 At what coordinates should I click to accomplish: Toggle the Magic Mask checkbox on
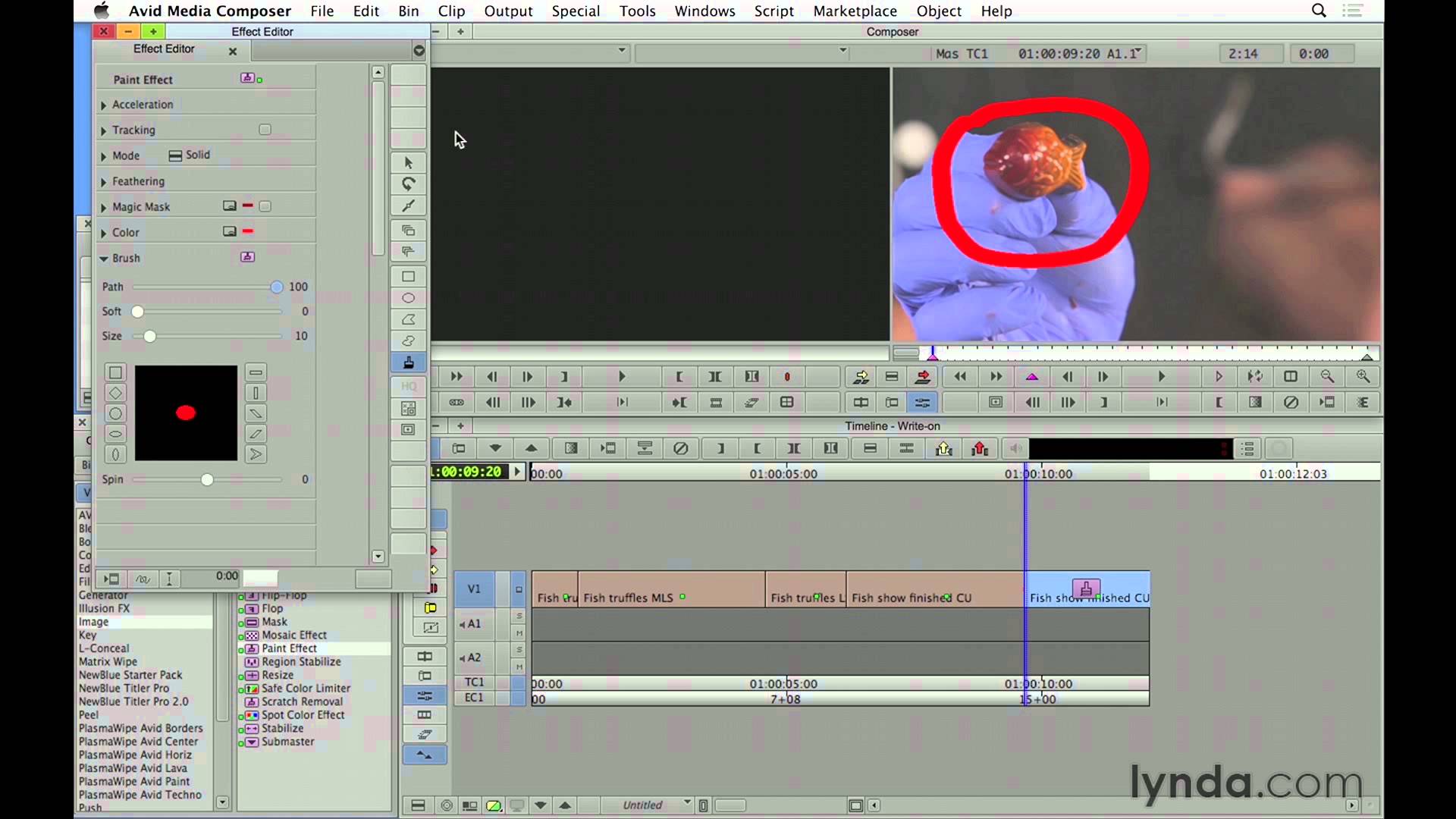(x=265, y=206)
